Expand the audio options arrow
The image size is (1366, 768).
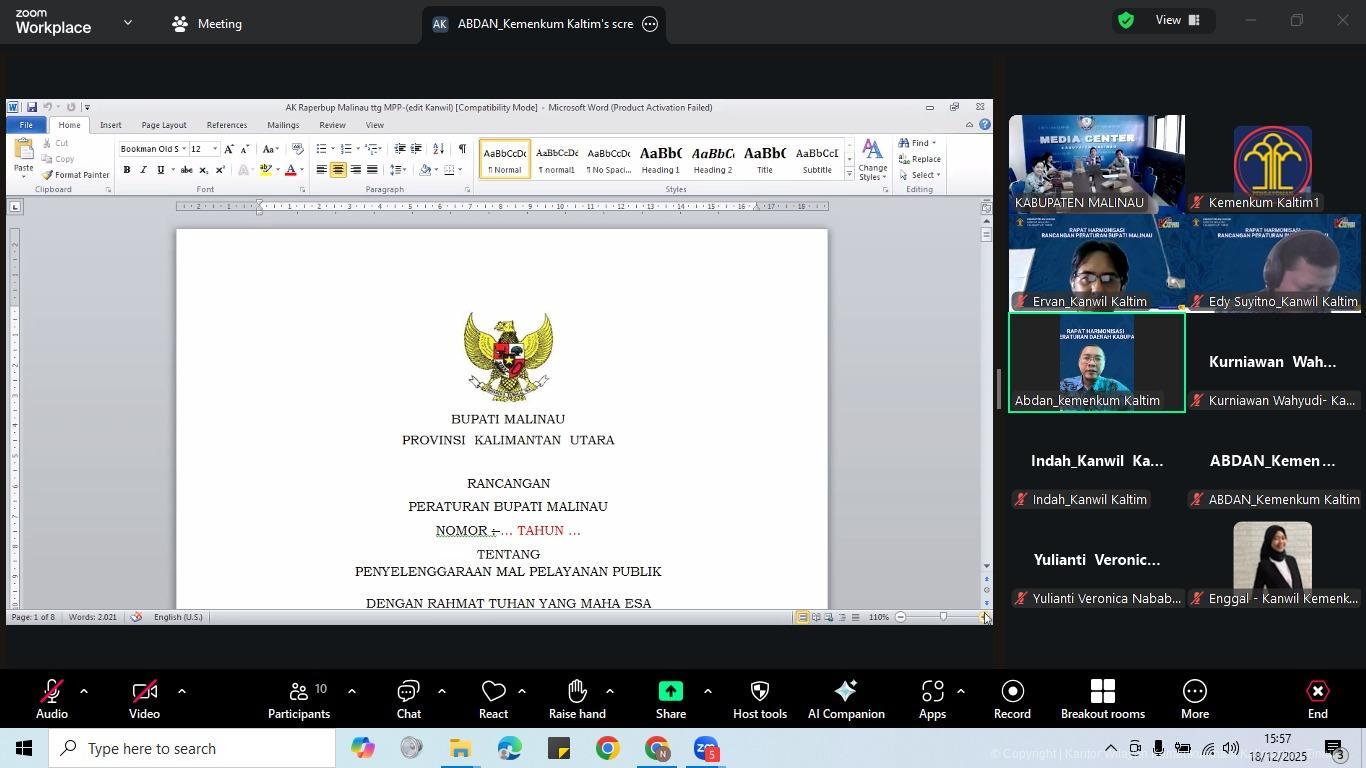(84, 691)
